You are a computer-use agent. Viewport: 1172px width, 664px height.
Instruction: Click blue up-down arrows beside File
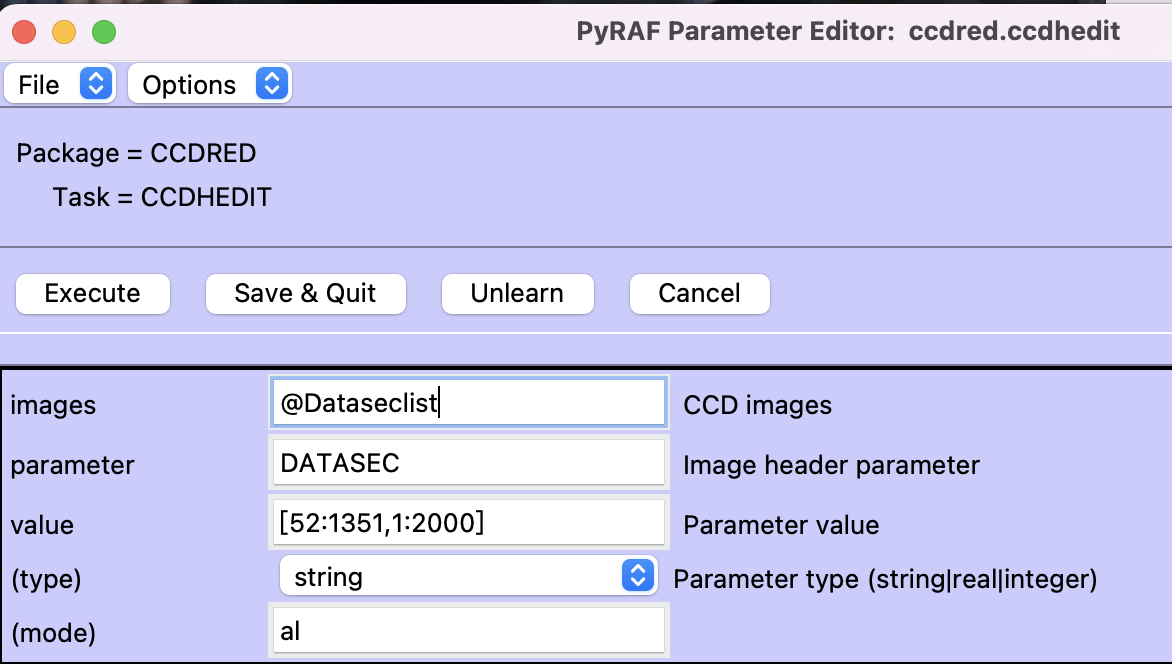click(94, 84)
